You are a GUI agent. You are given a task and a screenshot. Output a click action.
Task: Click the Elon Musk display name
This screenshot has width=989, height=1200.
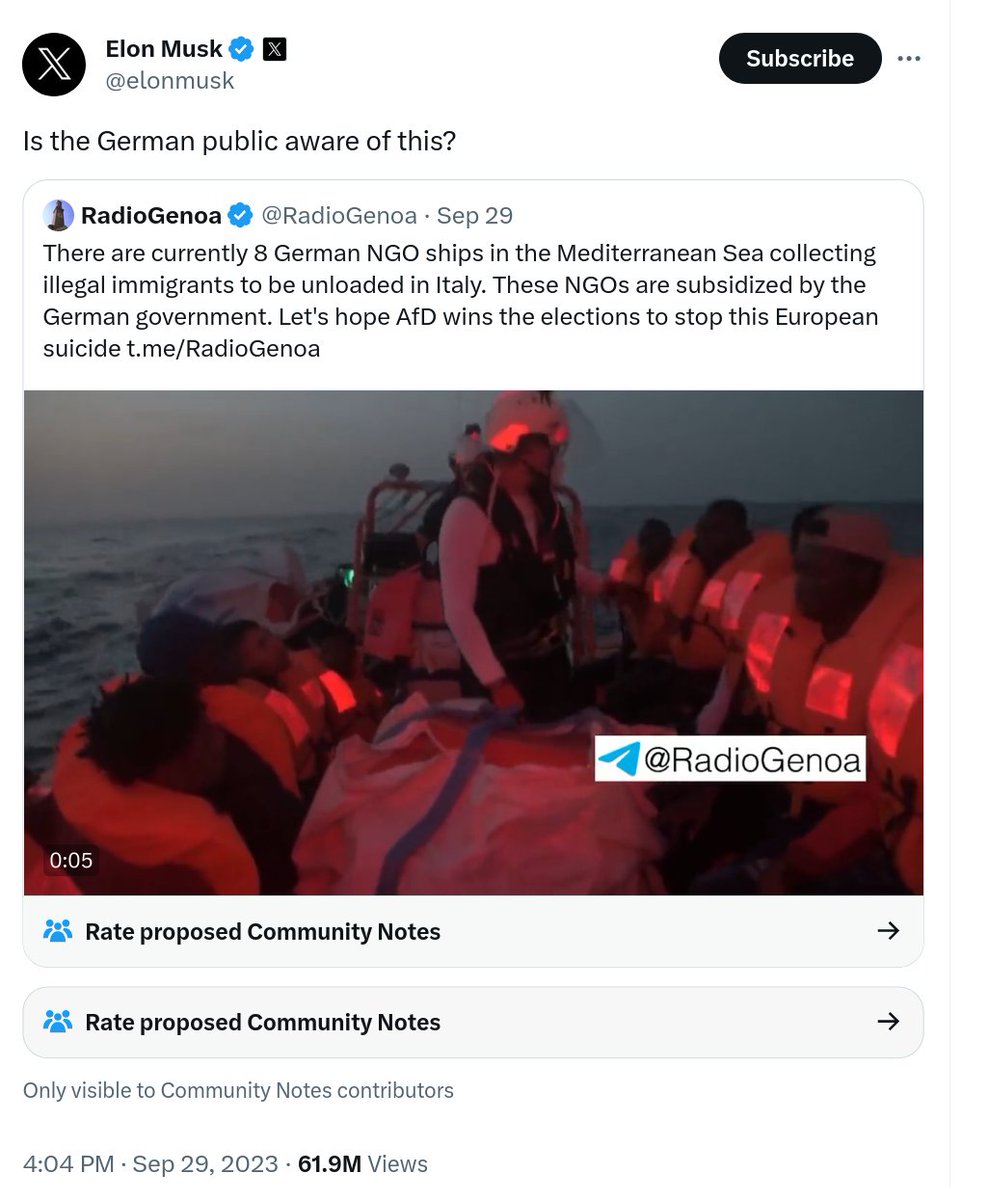[164, 48]
